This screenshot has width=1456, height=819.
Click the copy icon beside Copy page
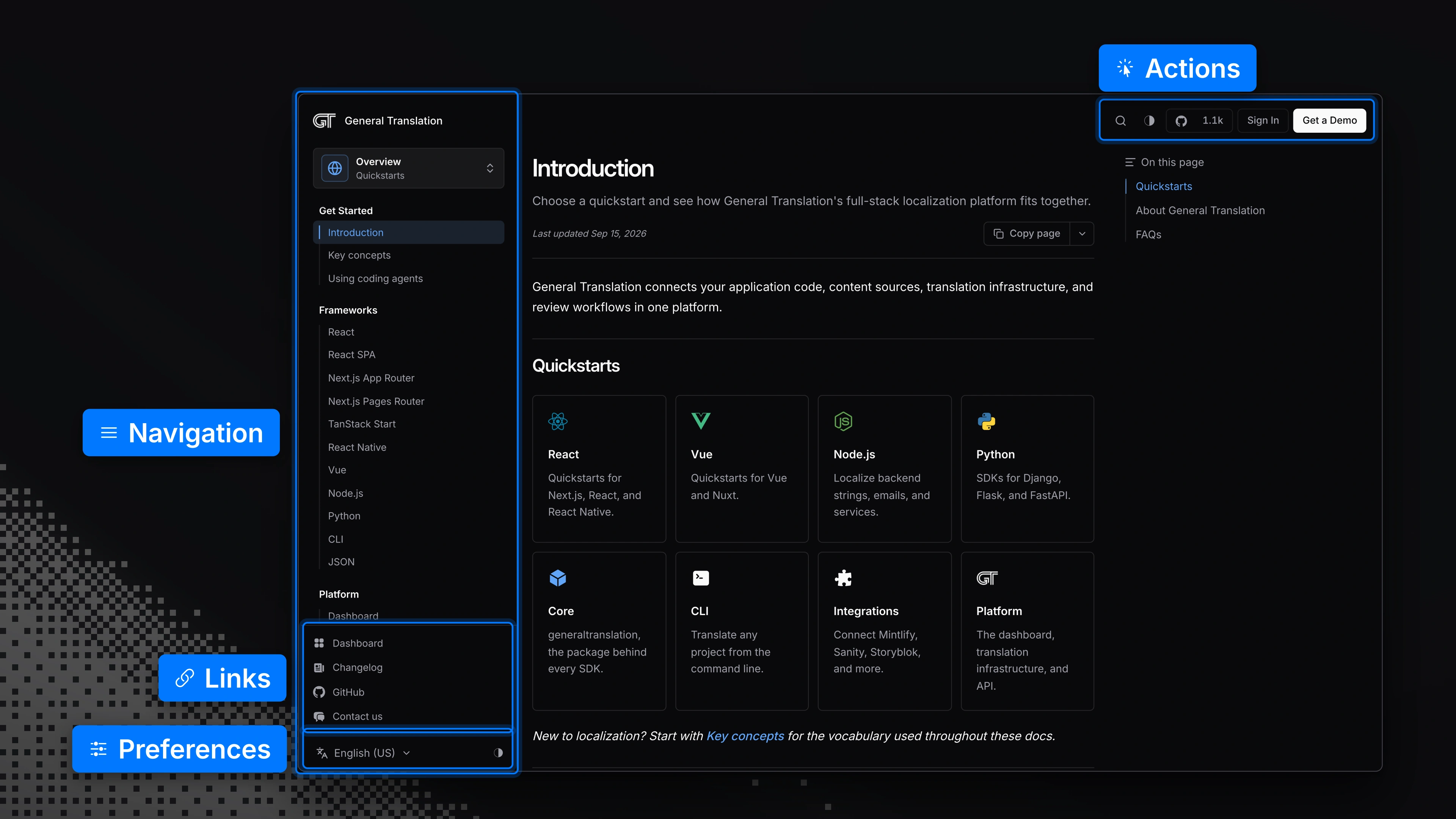pos(998,234)
